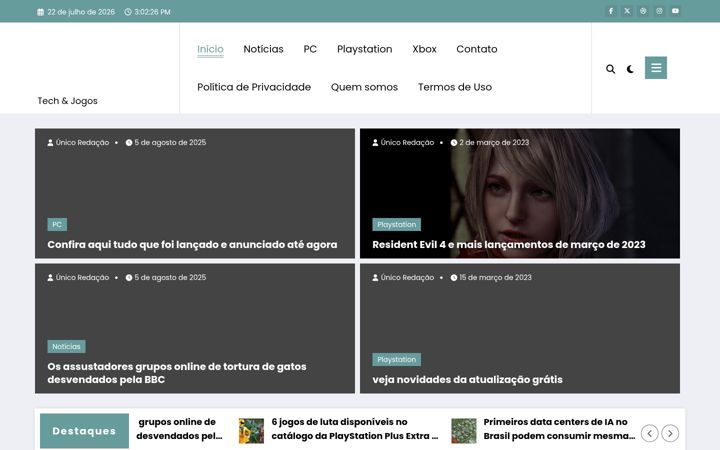Click Playstation tag on Resident Evil card

(396, 225)
